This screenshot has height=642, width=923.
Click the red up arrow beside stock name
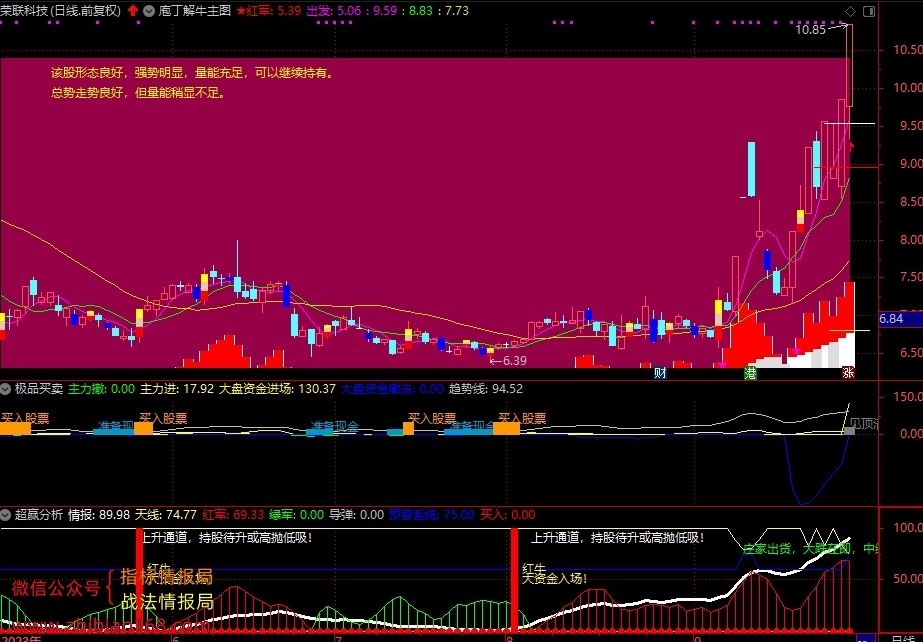133,11
